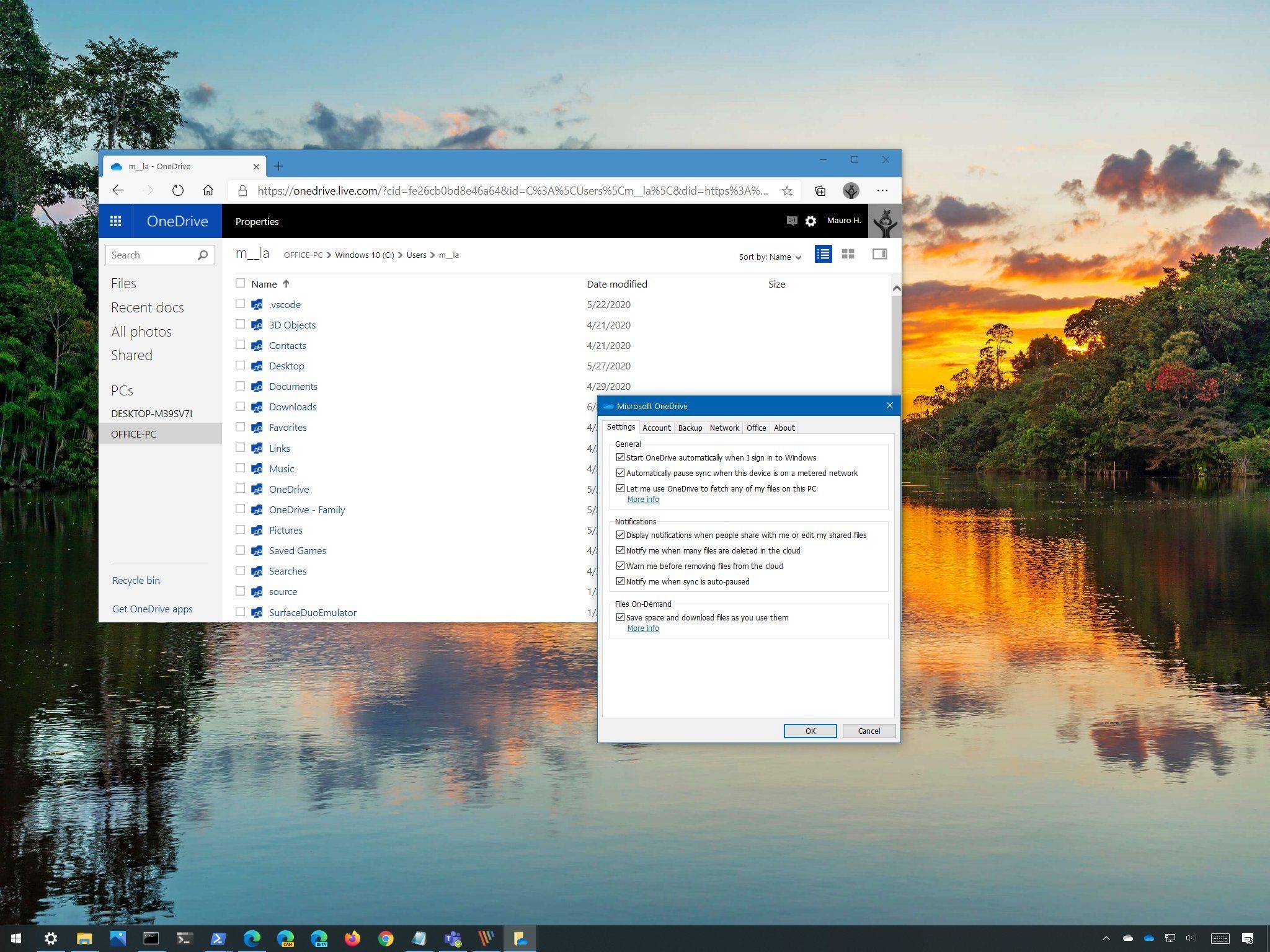This screenshot has height=952, width=1270.
Task: Toggle Save space and download files checkbox
Action: pos(620,617)
